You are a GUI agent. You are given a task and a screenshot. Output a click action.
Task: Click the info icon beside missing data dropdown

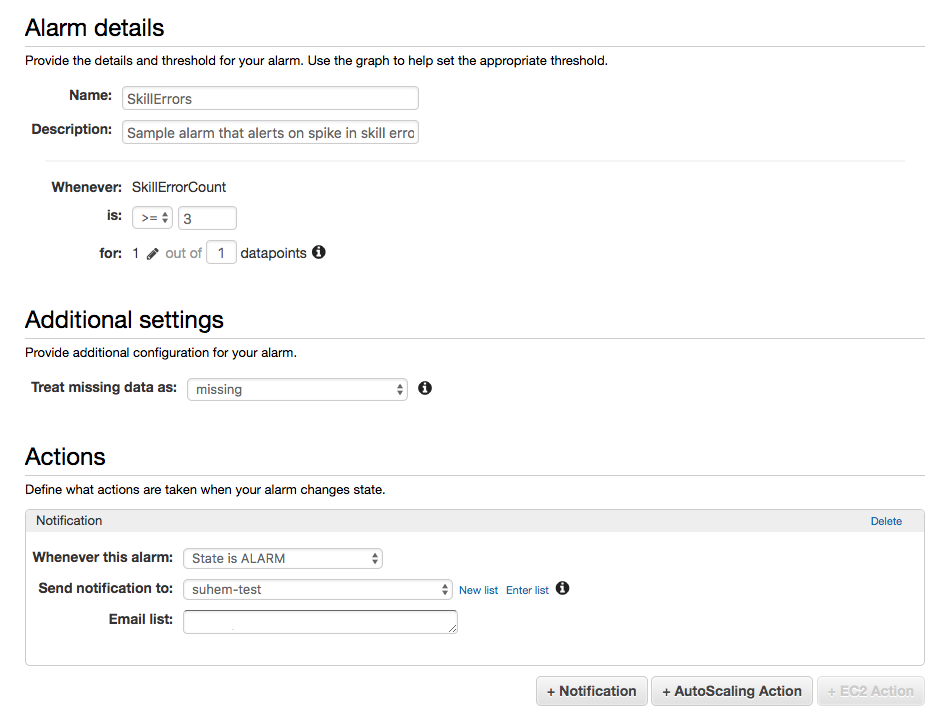pyautogui.click(x=425, y=388)
